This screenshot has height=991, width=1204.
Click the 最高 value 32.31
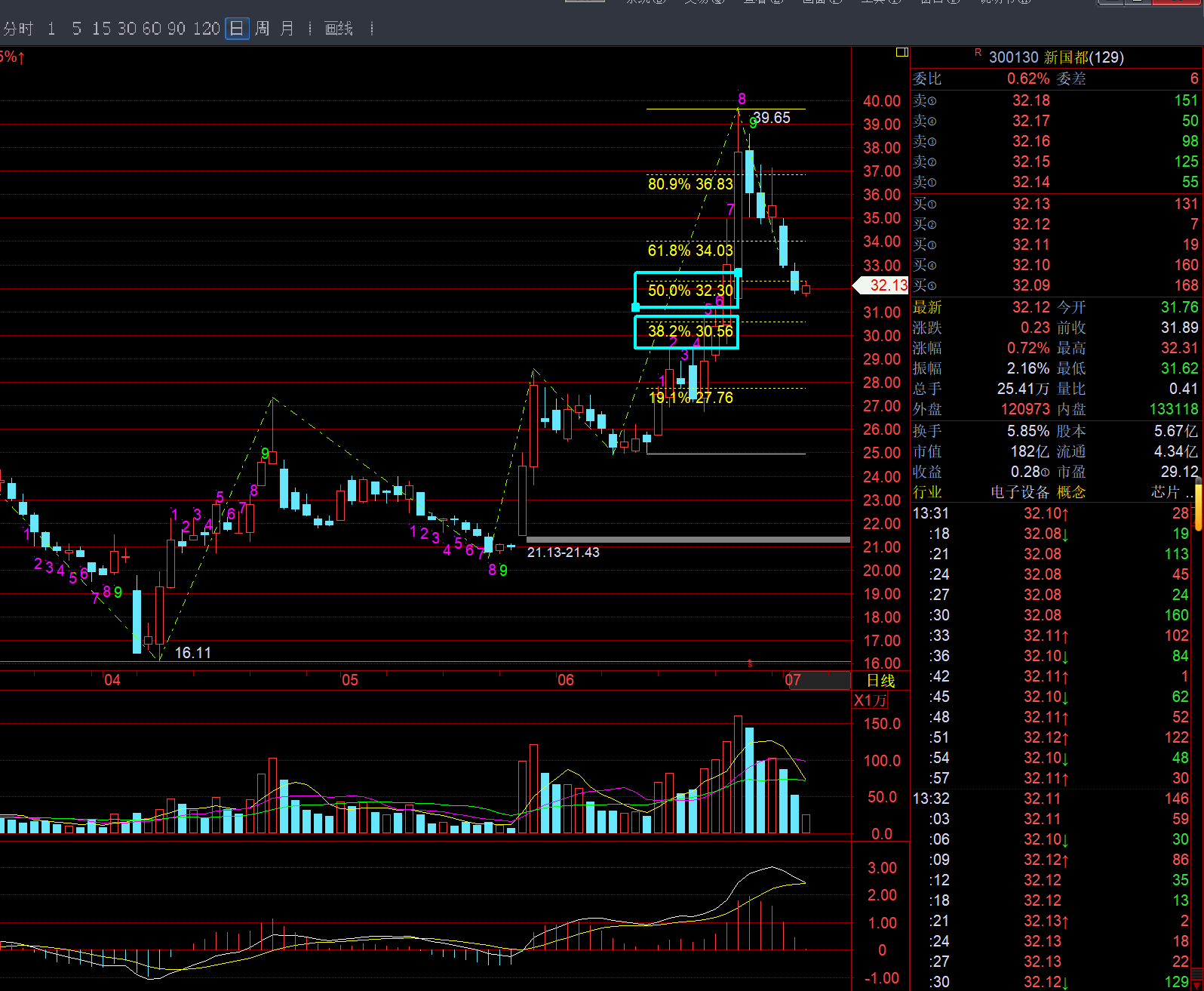[1180, 348]
